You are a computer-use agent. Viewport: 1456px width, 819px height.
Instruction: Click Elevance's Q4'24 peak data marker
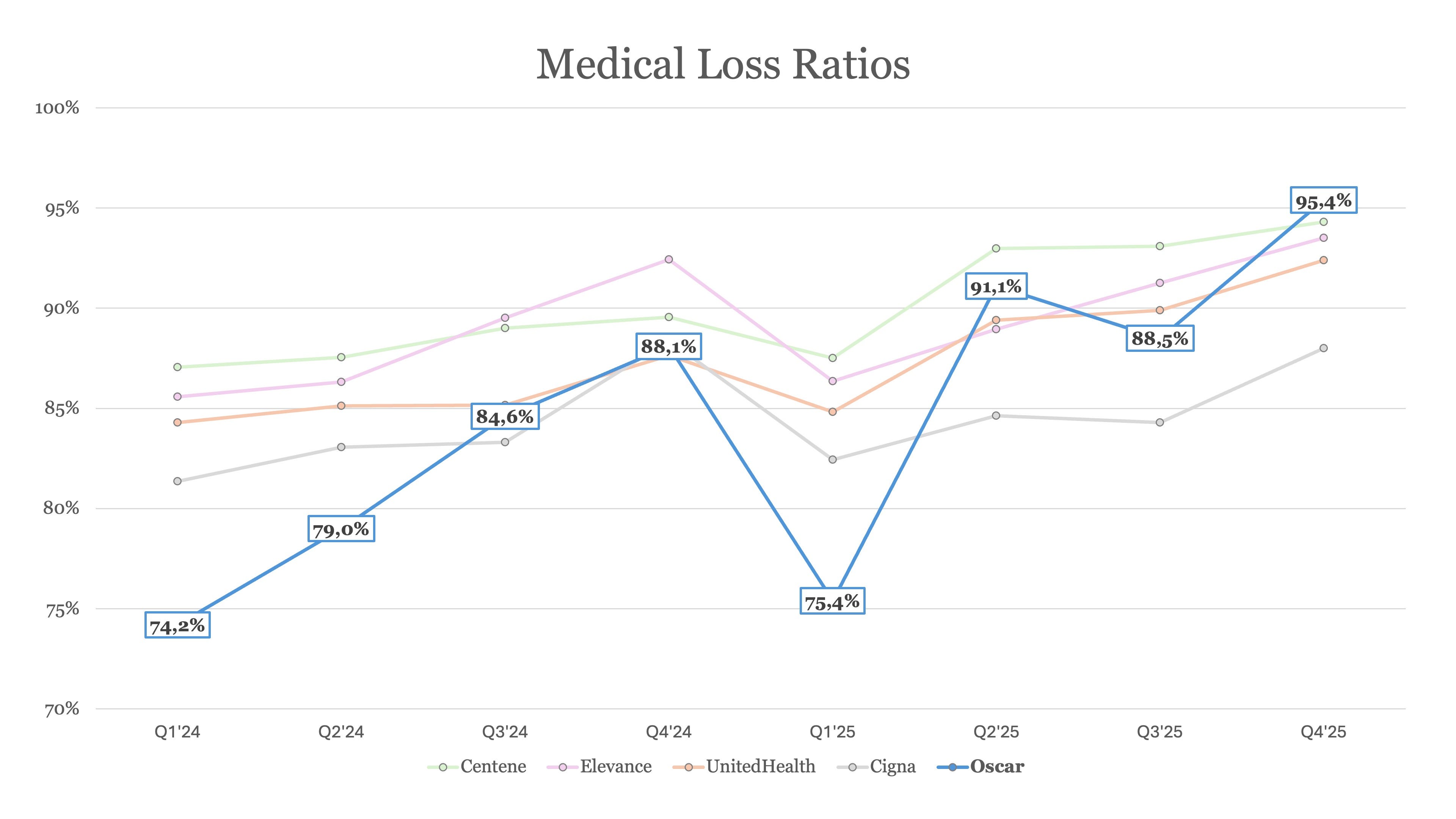click(x=668, y=259)
